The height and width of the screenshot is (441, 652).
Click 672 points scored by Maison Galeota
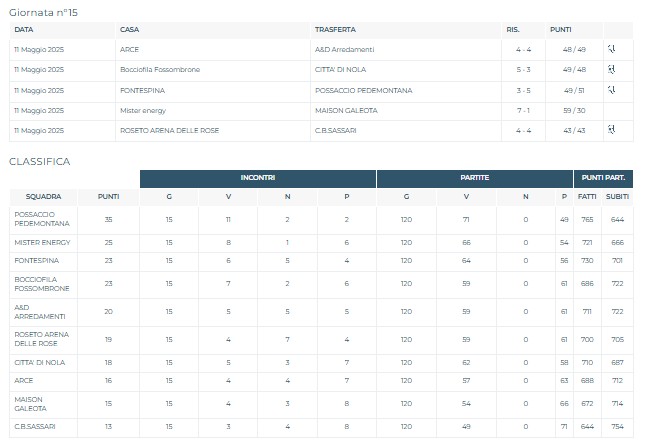click(x=587, y=404)
